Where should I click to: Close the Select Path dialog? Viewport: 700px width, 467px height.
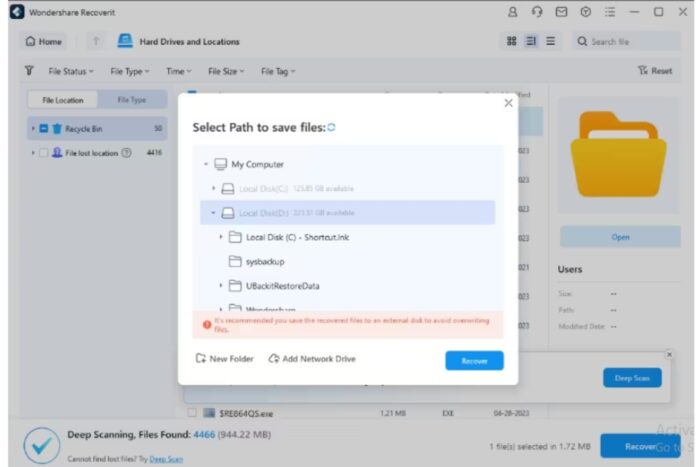[508, 103]
